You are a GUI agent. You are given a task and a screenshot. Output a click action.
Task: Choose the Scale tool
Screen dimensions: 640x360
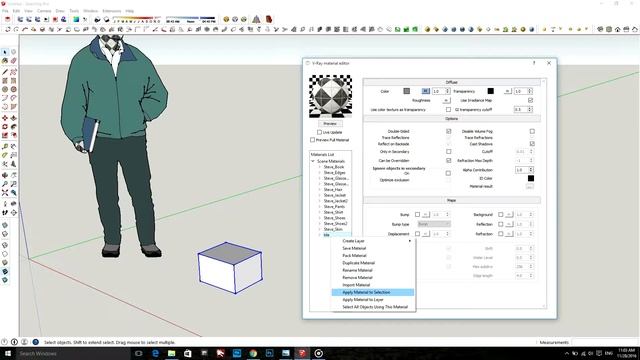pos(5,135)
